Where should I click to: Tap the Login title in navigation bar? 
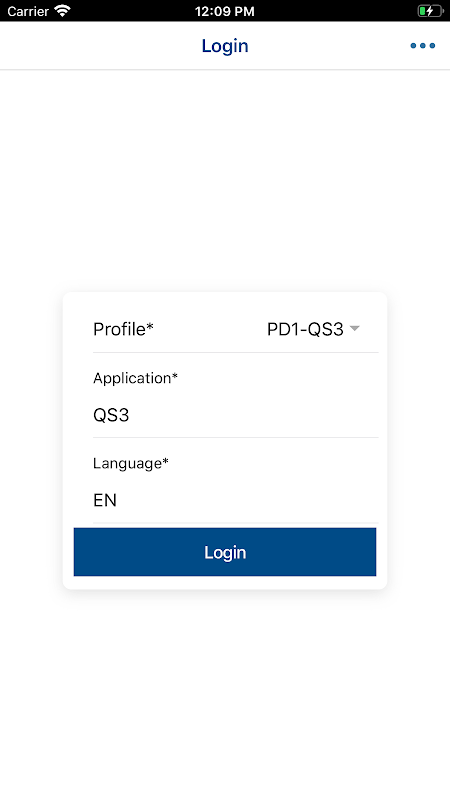(225, 46)
